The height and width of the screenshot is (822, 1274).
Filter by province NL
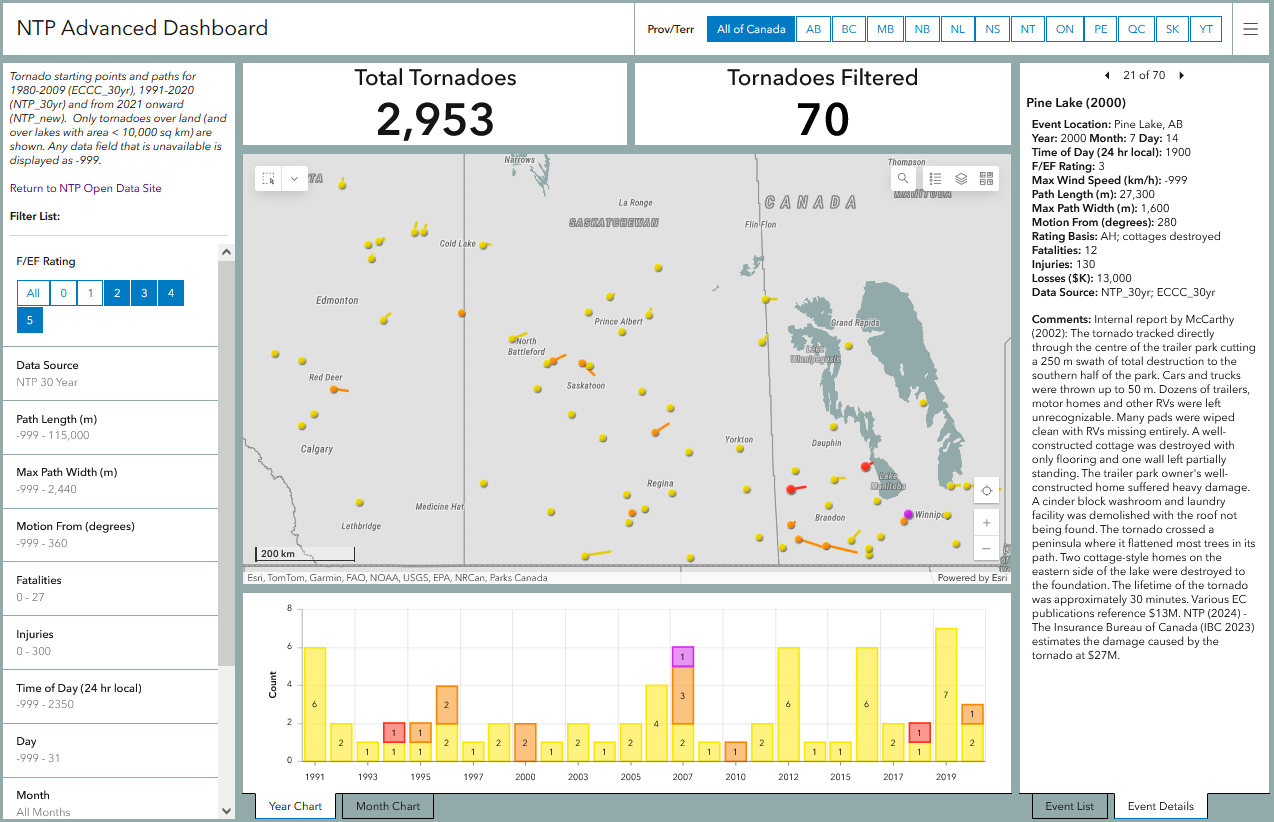tap(957, 29)
